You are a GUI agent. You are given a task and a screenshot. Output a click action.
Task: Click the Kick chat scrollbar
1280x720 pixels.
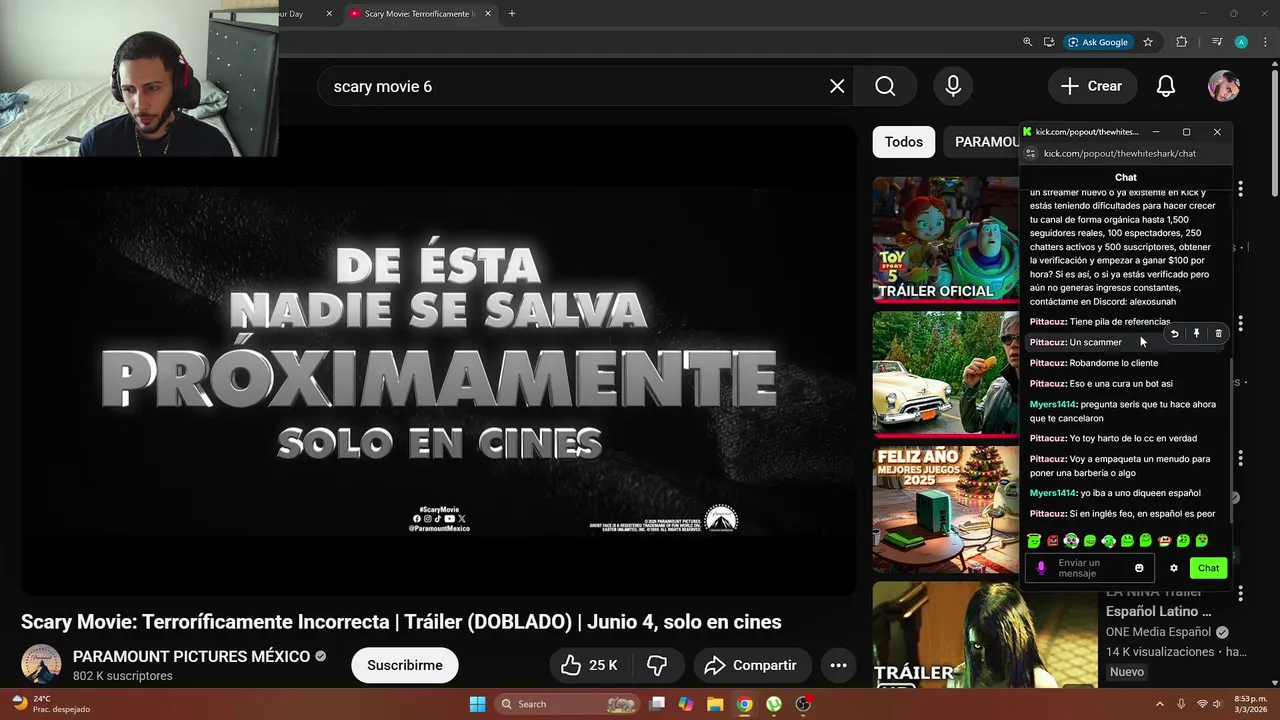(1231, 440)
